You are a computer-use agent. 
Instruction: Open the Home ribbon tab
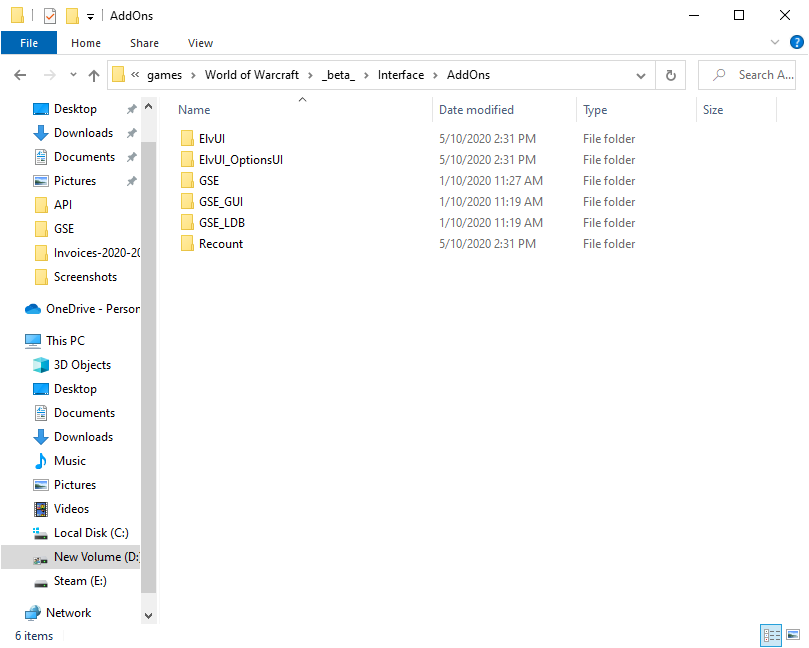tap(86, 43)
